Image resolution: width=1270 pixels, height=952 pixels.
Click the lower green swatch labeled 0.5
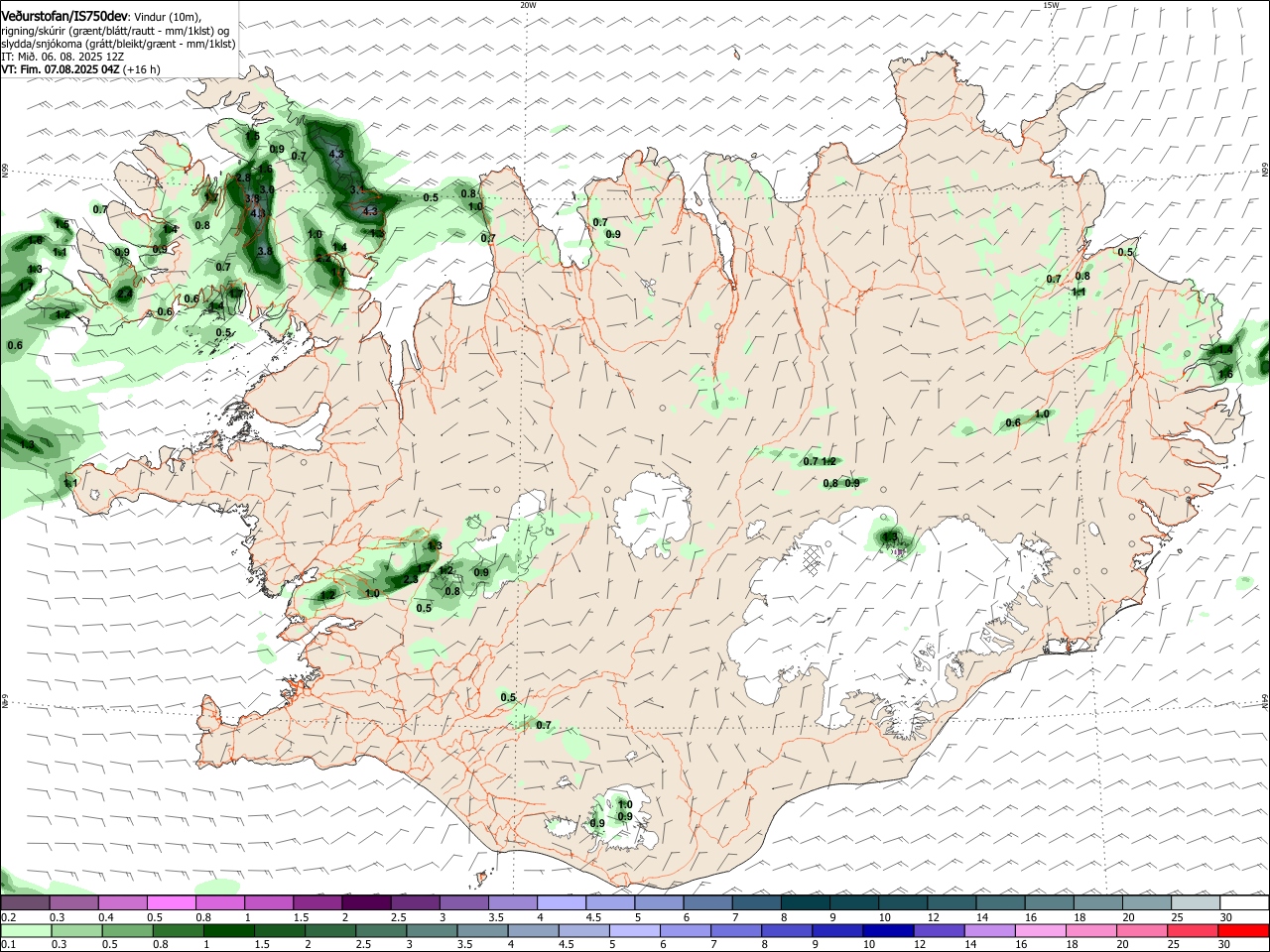tap(127, 930)
